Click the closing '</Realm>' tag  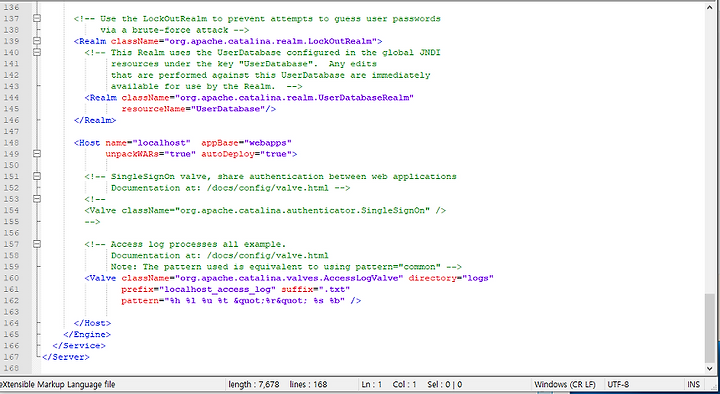(95, 120)
